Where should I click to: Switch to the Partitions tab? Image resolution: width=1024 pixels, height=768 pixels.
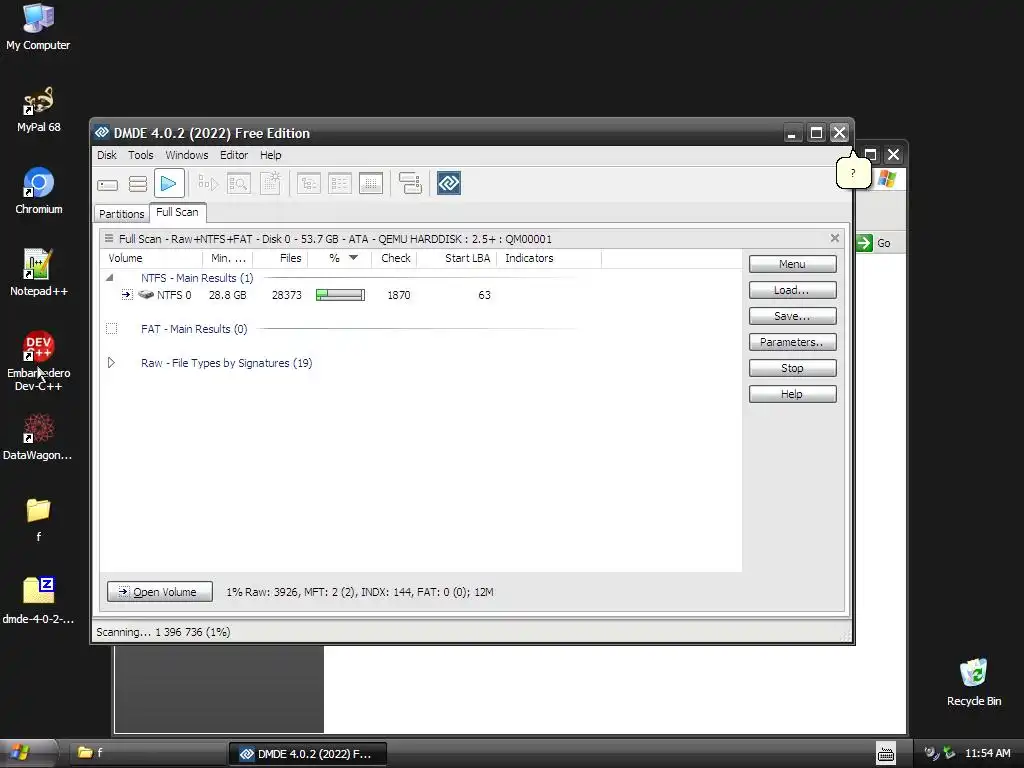coord(121,214)
